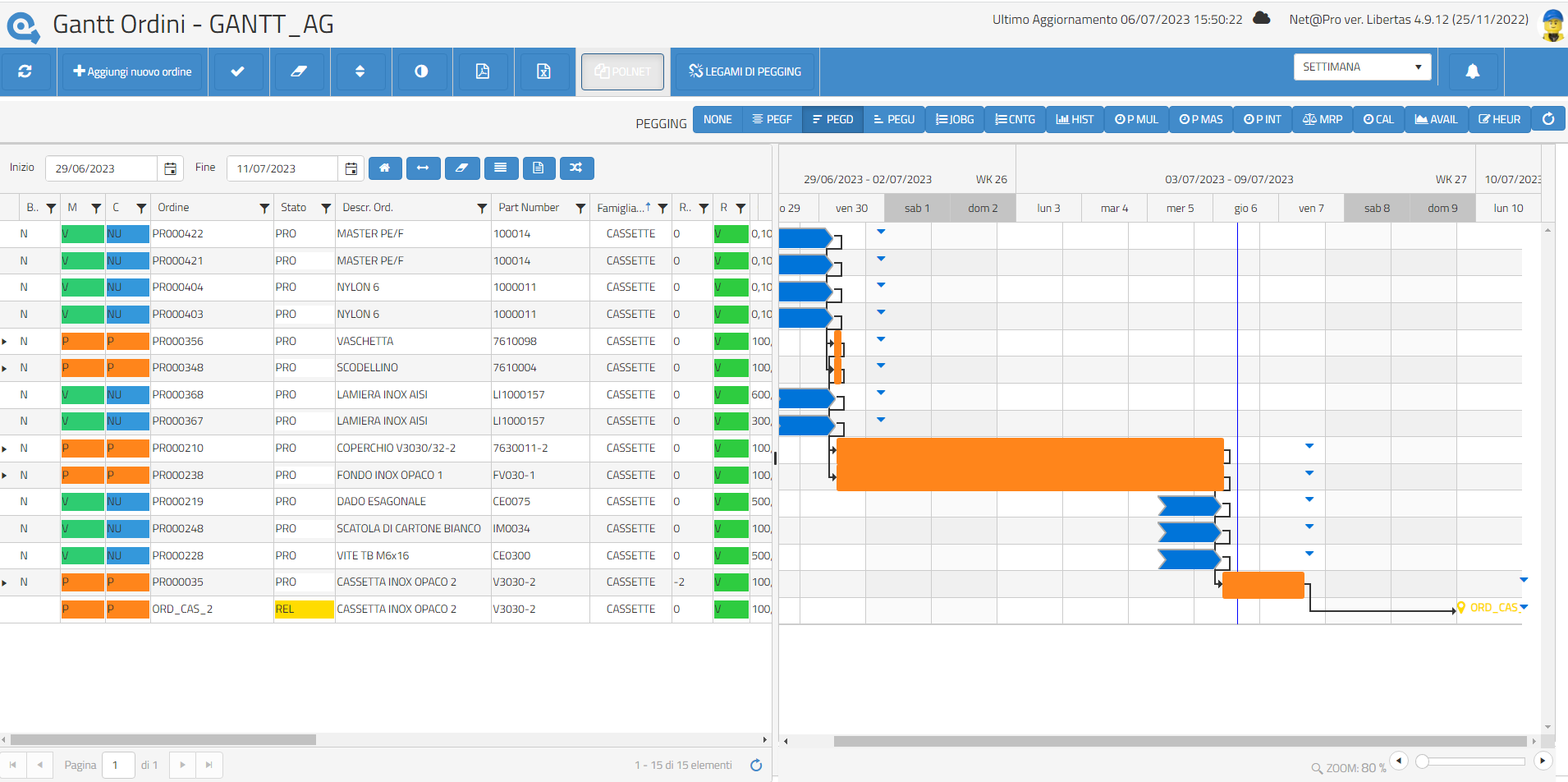
Task: Switch pegging mode to NONE
Action: pyautogui.click(x=717, y=119)
